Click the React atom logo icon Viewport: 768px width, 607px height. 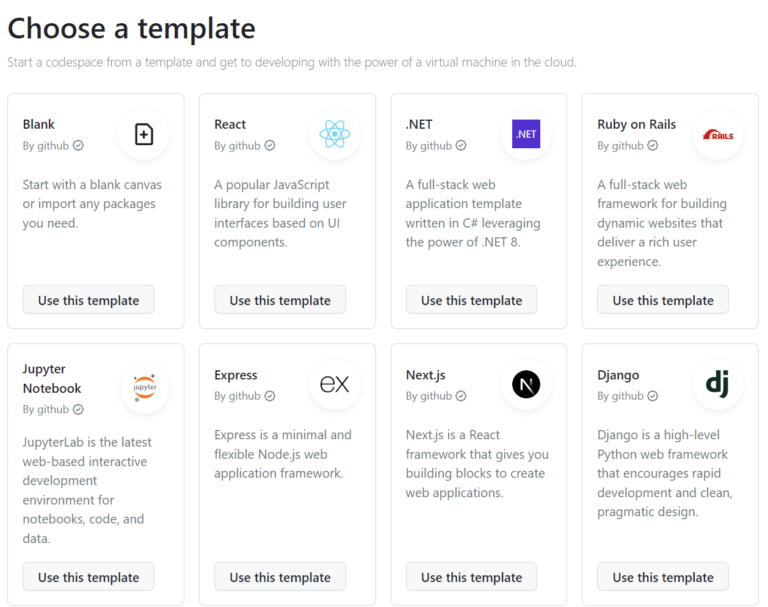[334, 134]
